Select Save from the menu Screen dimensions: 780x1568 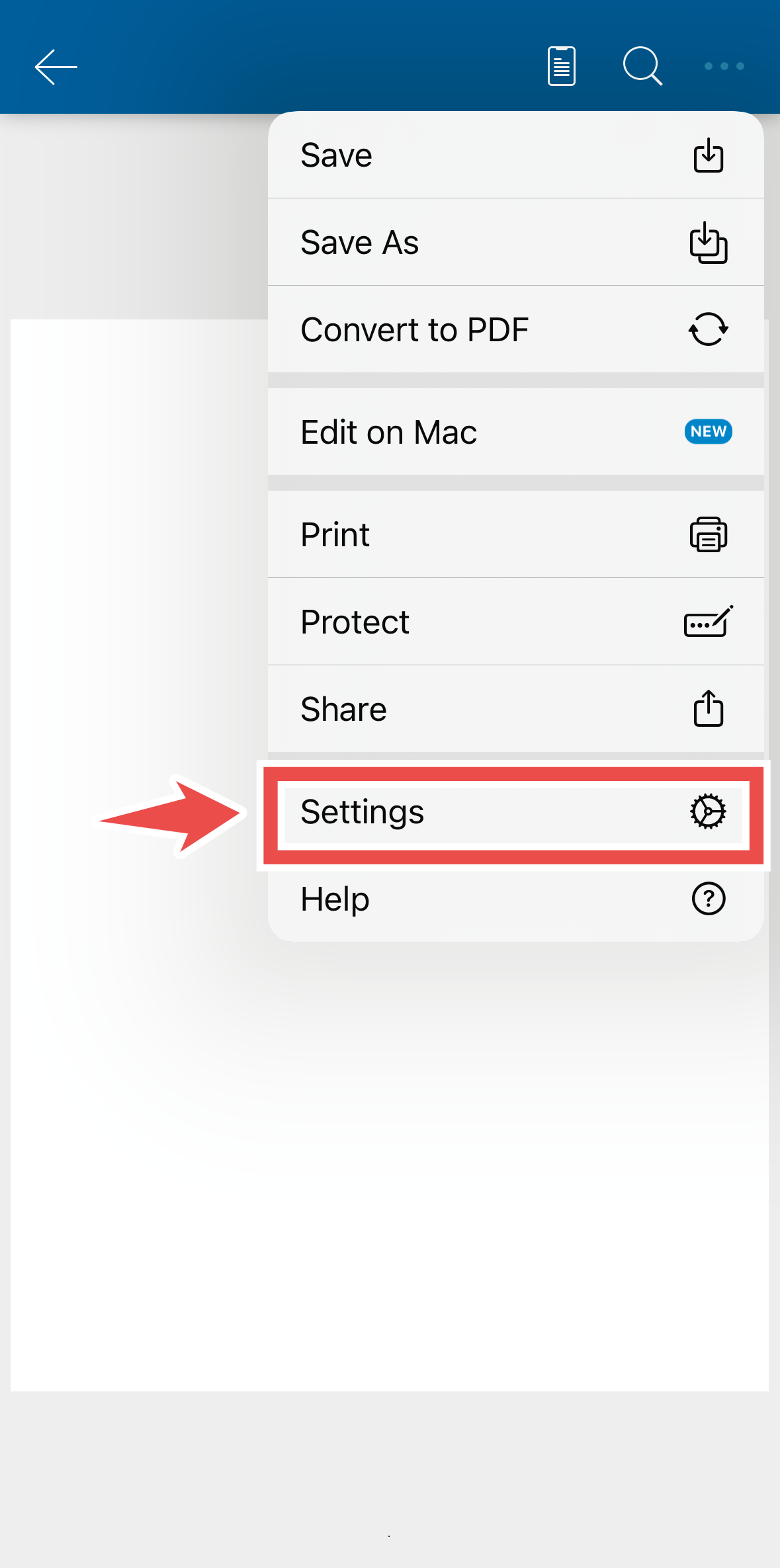pos(515,155)
